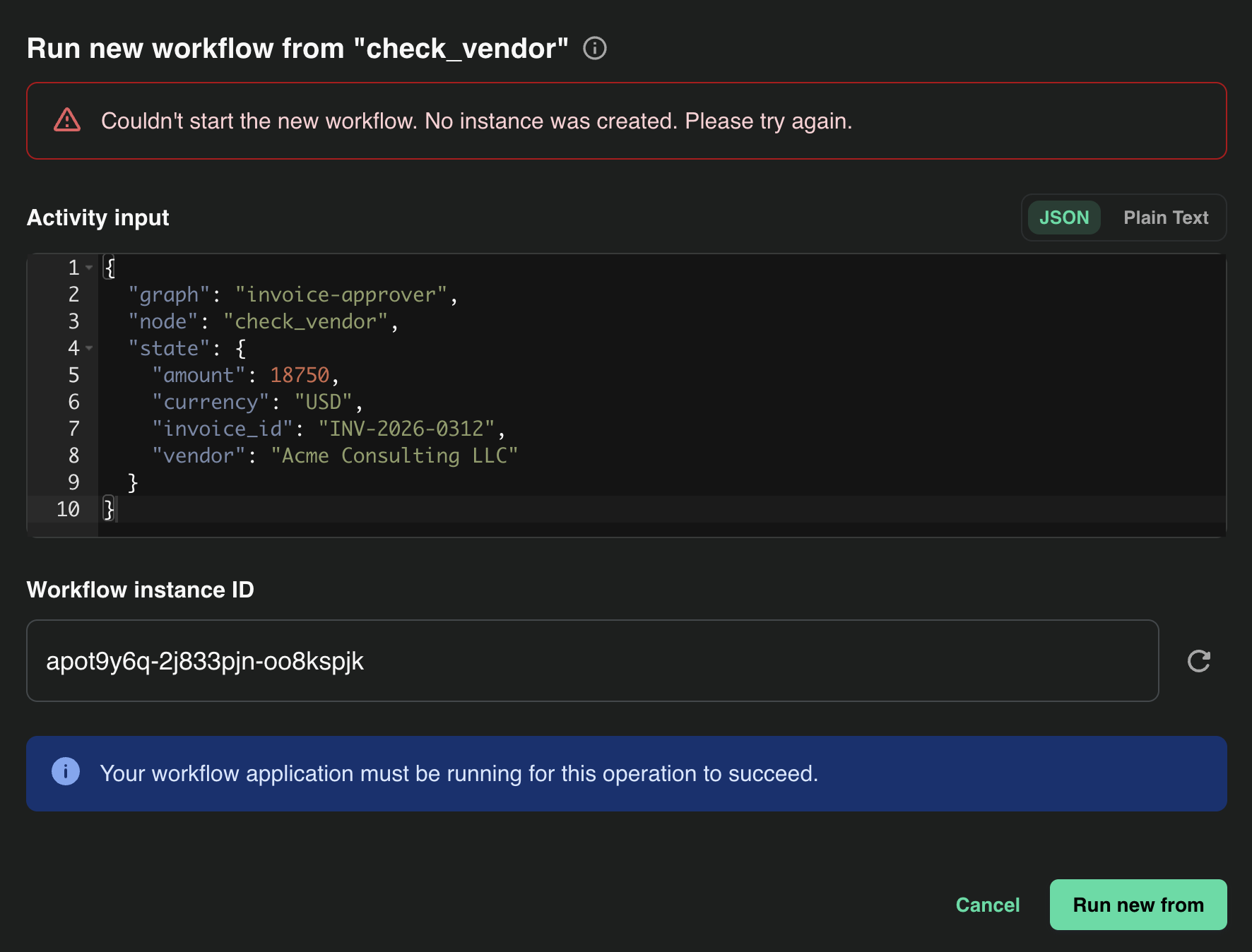
Task: Click the "node" key on line 3
Action: (x=163, y=321)
